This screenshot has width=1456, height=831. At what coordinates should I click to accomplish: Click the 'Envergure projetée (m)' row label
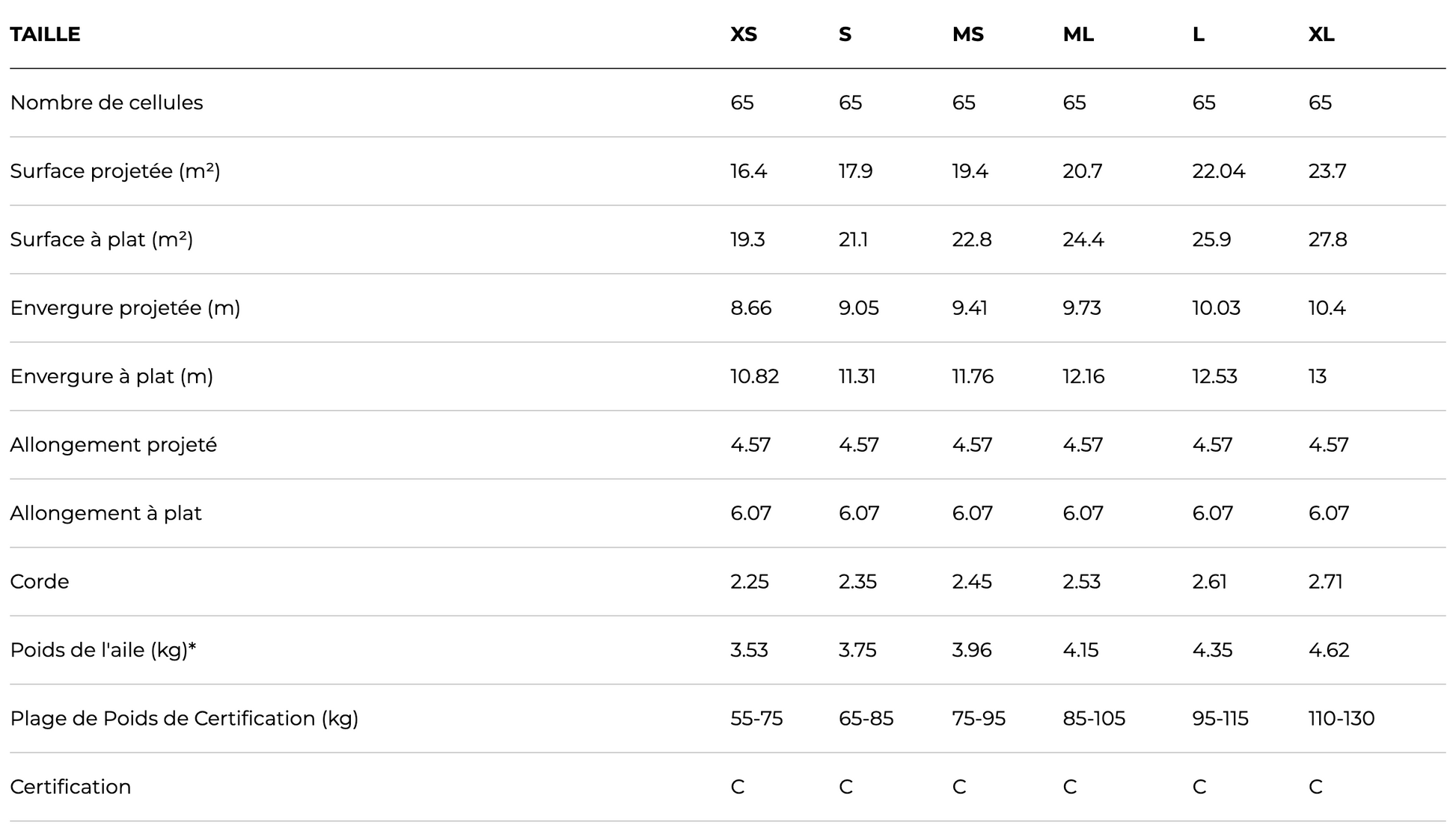125,308
